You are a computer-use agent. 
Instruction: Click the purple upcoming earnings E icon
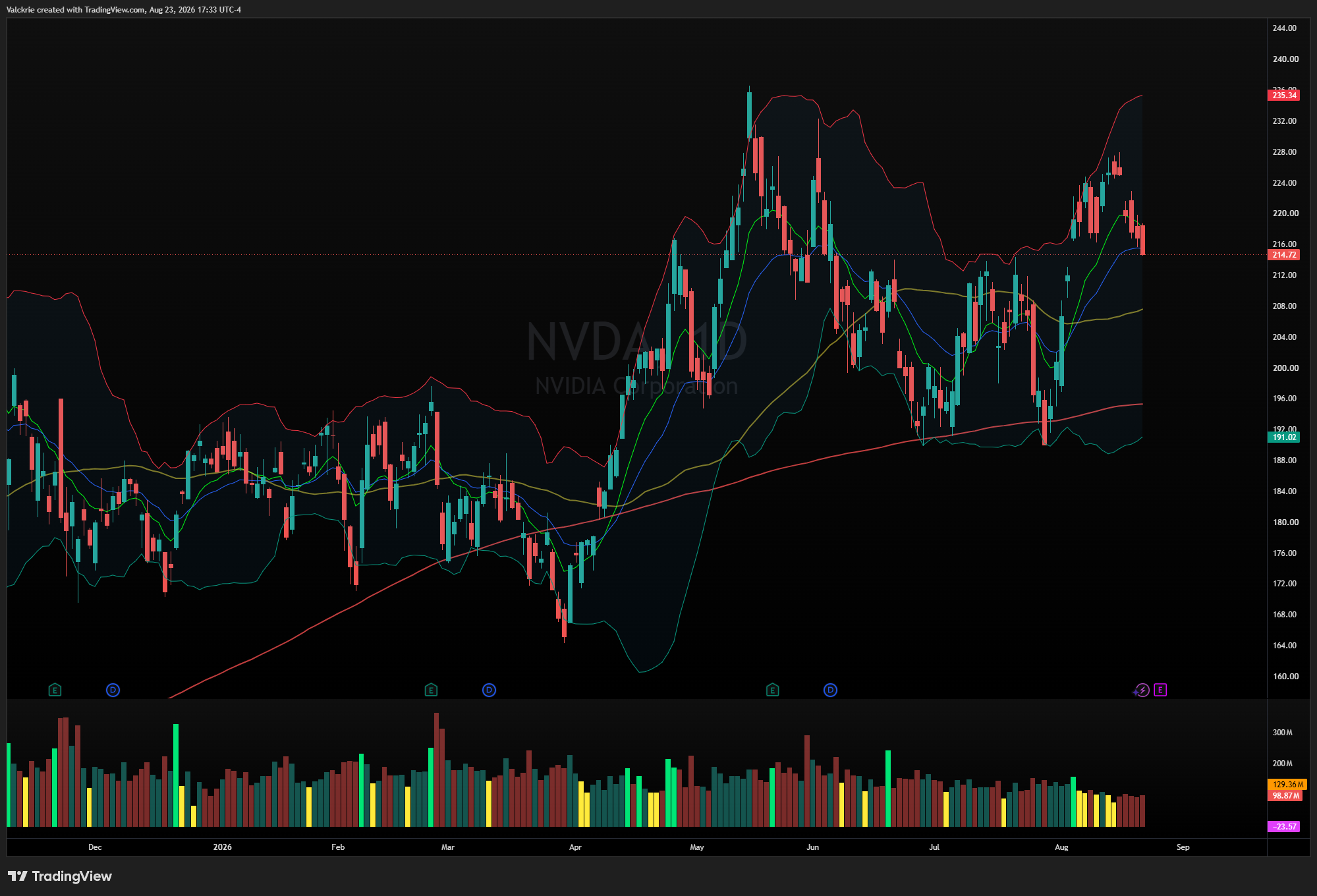point(1160,690)
